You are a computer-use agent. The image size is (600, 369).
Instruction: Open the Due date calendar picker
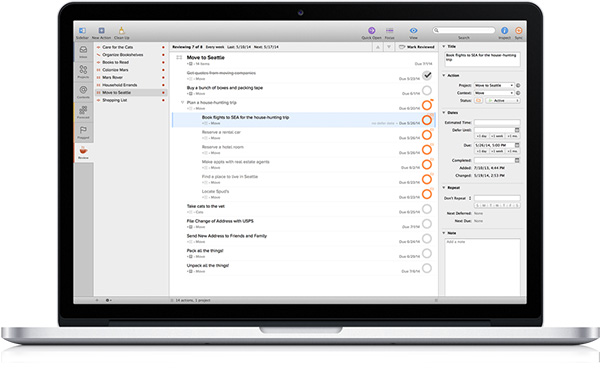coord(517,145)
